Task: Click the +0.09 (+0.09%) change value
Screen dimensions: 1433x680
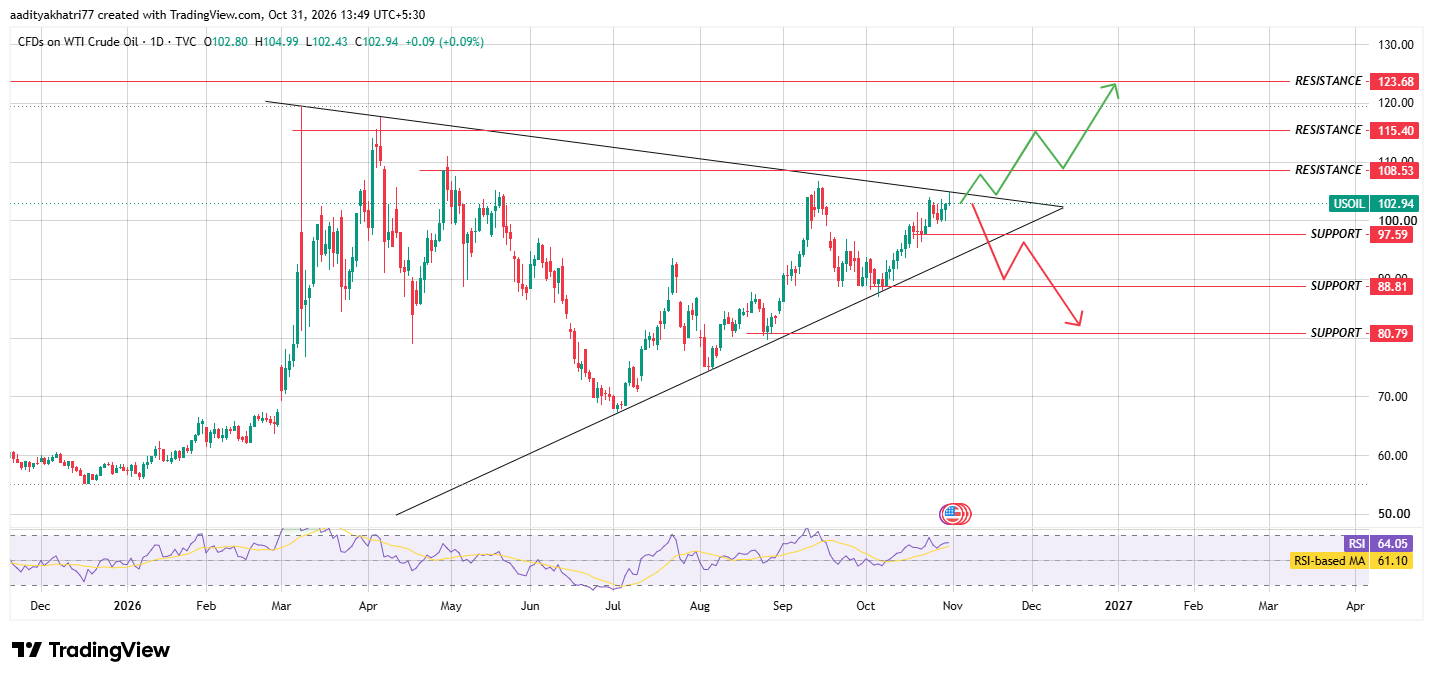Action: point(447,42)
